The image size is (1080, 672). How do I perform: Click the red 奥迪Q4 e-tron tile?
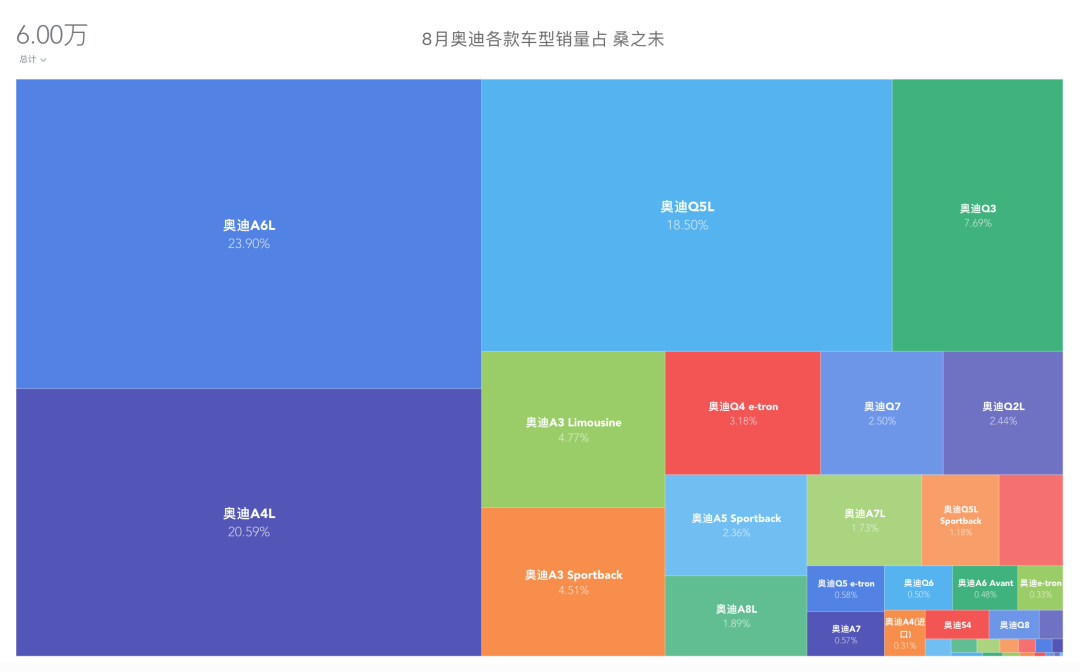742,413
